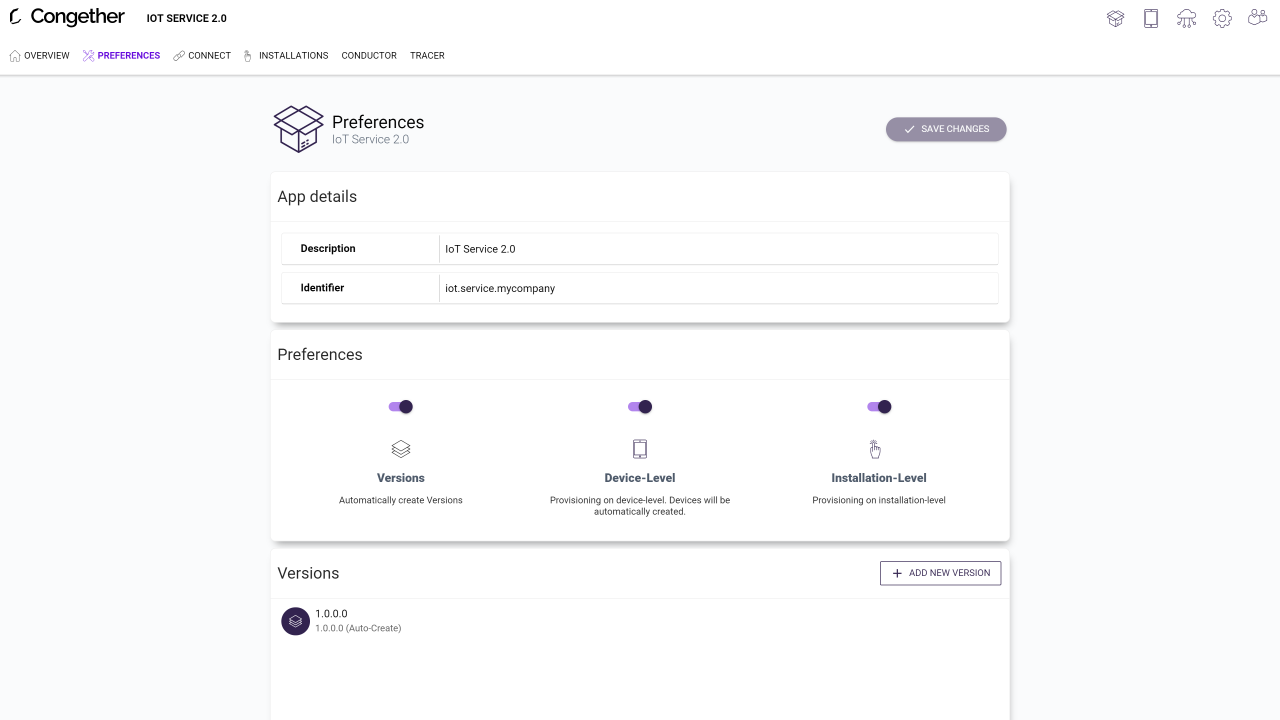Click the large Preferences box icon
The width and height of the screenshot is (1280, 720).
tap(298, 129)
